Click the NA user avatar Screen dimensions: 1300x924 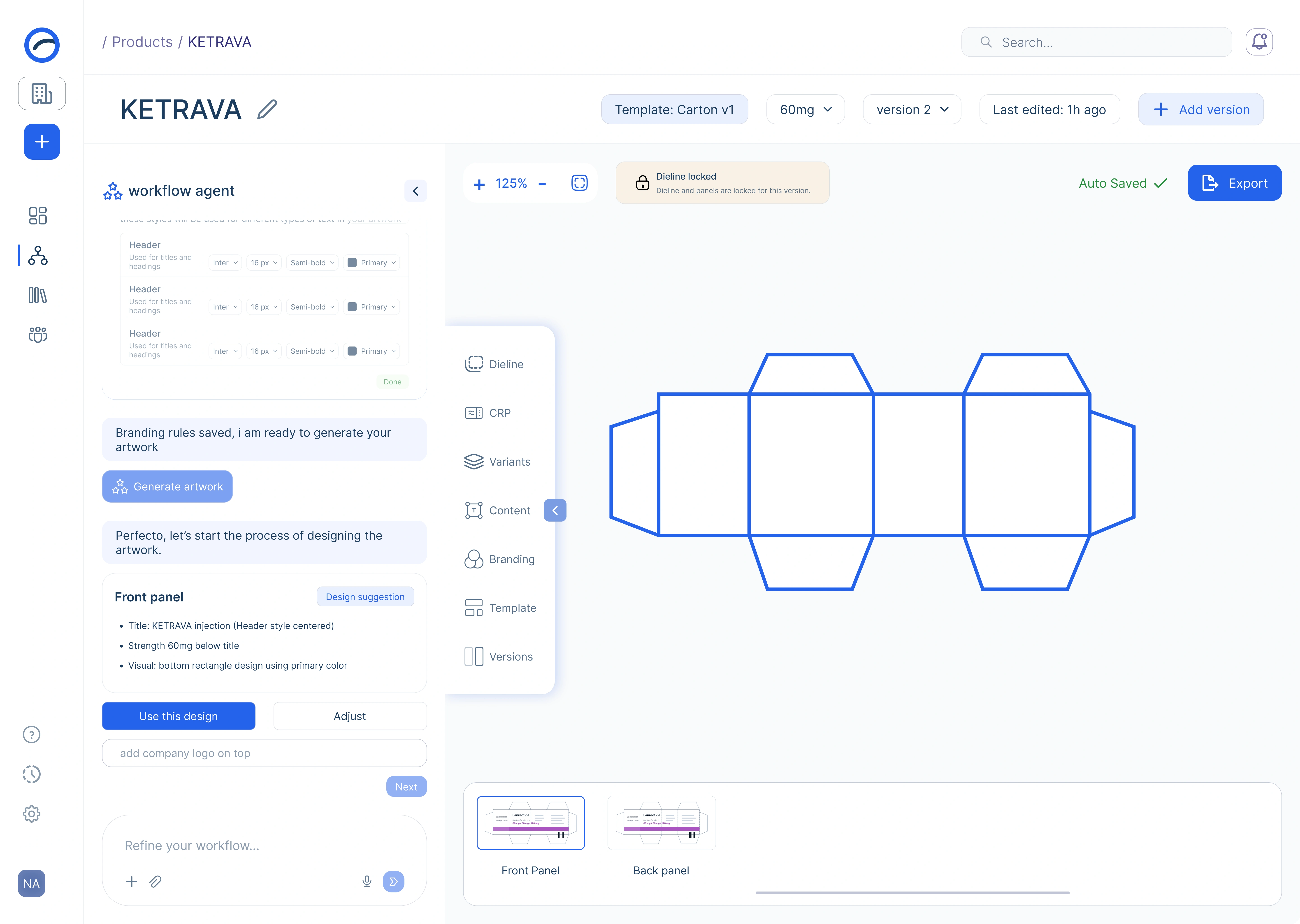(31, 884)
